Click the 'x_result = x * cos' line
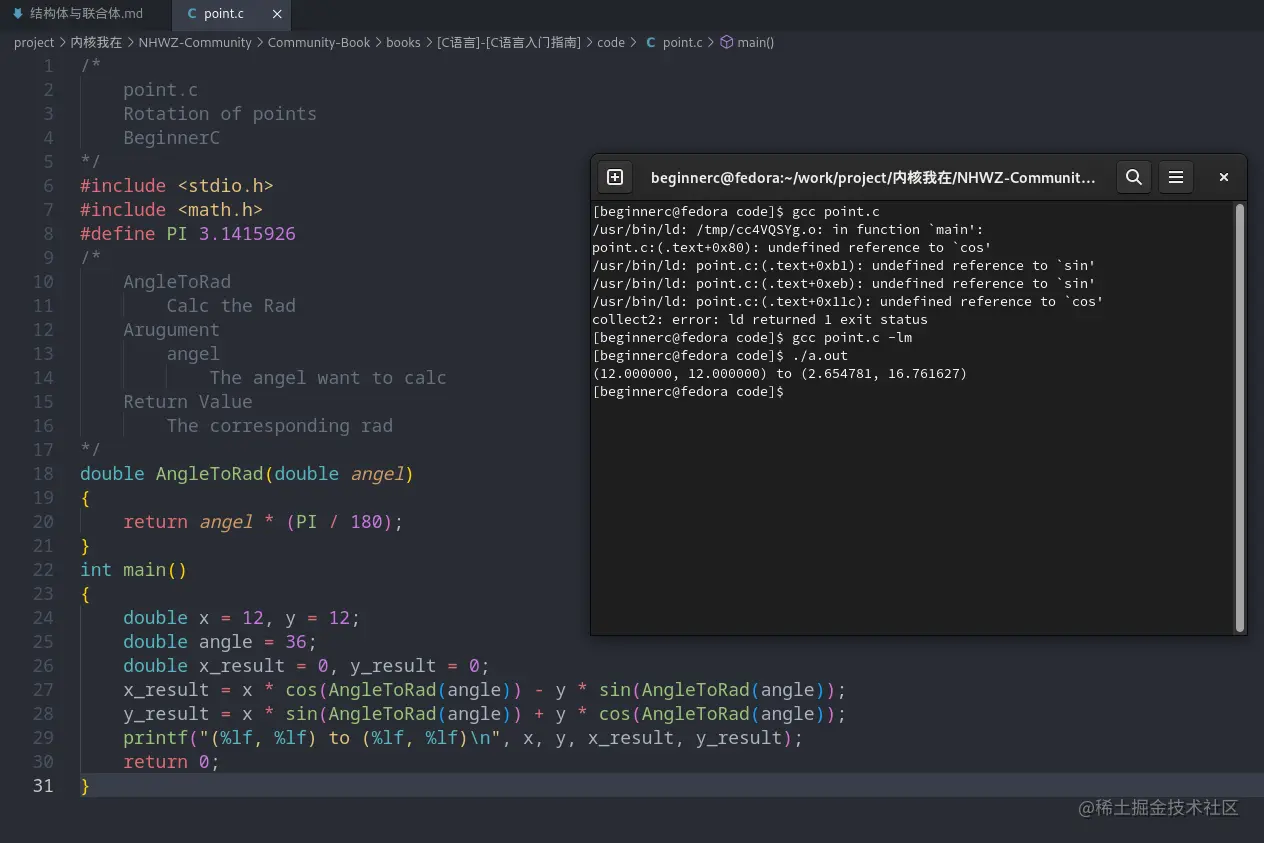Image resolution: width=1264 pixels, height=843 pixels. [485, 689]
